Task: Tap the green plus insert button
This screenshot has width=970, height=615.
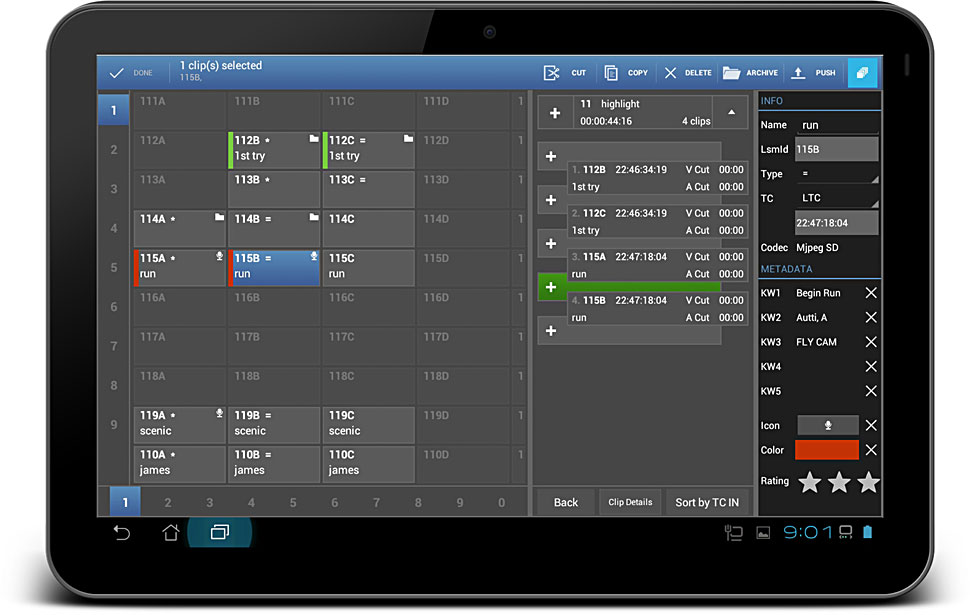Action: tap(551, 287)
